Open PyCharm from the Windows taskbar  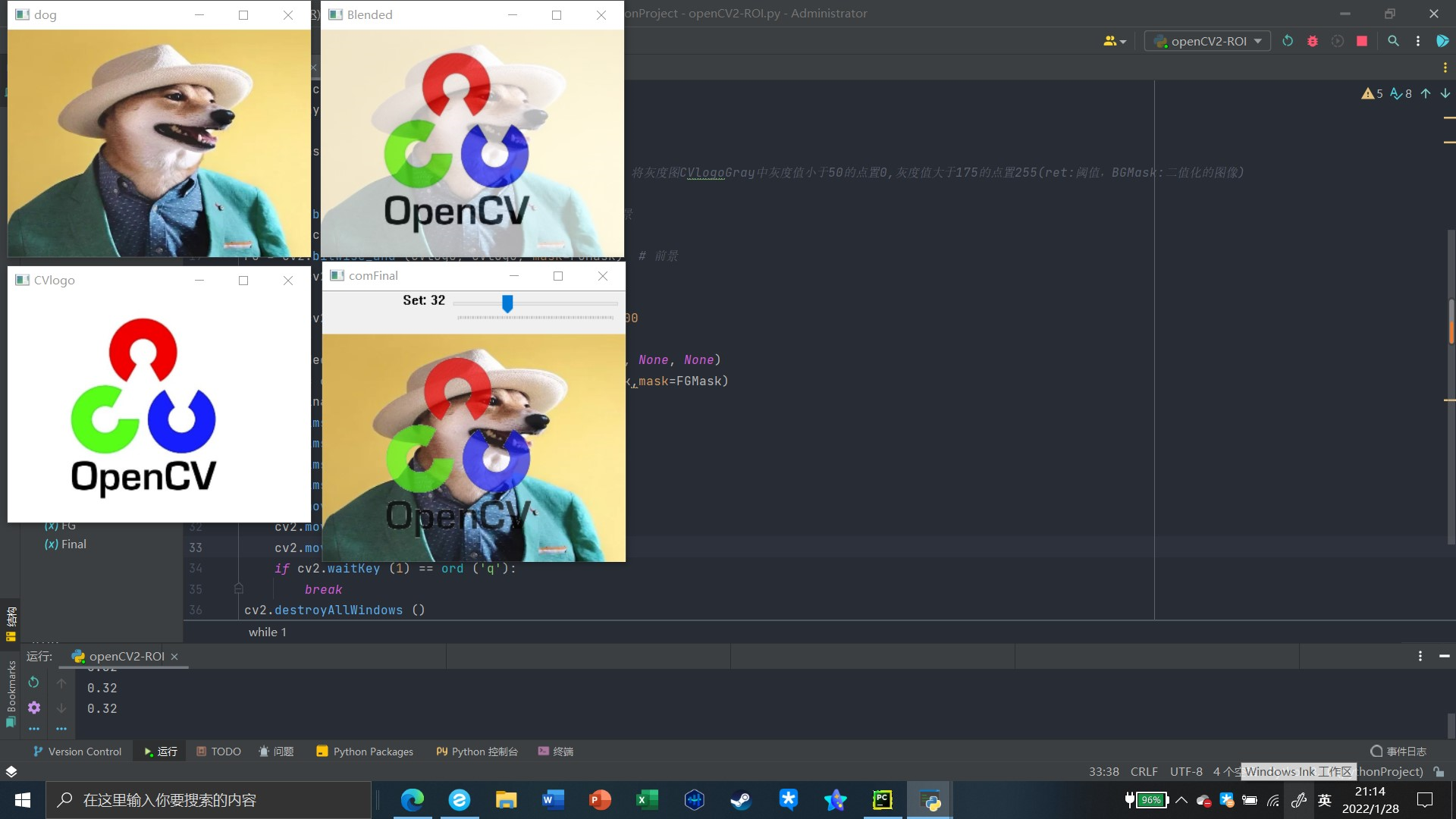pos(882,800)
